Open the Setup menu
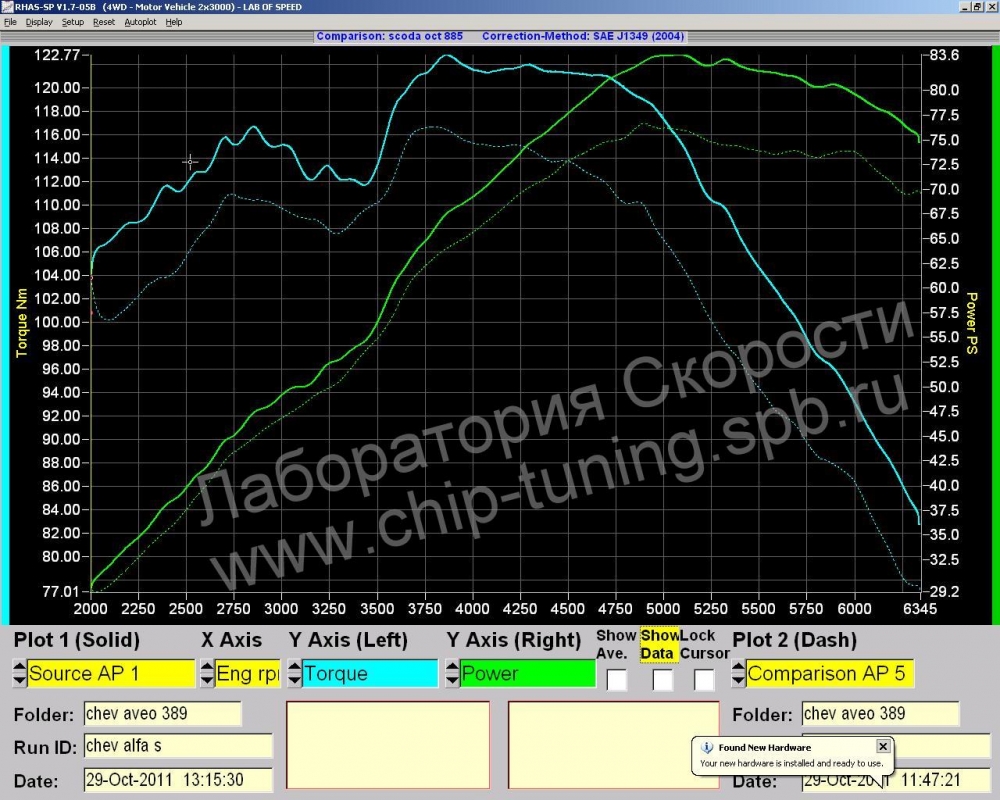 pyautogui.click(x=73, y=22)
